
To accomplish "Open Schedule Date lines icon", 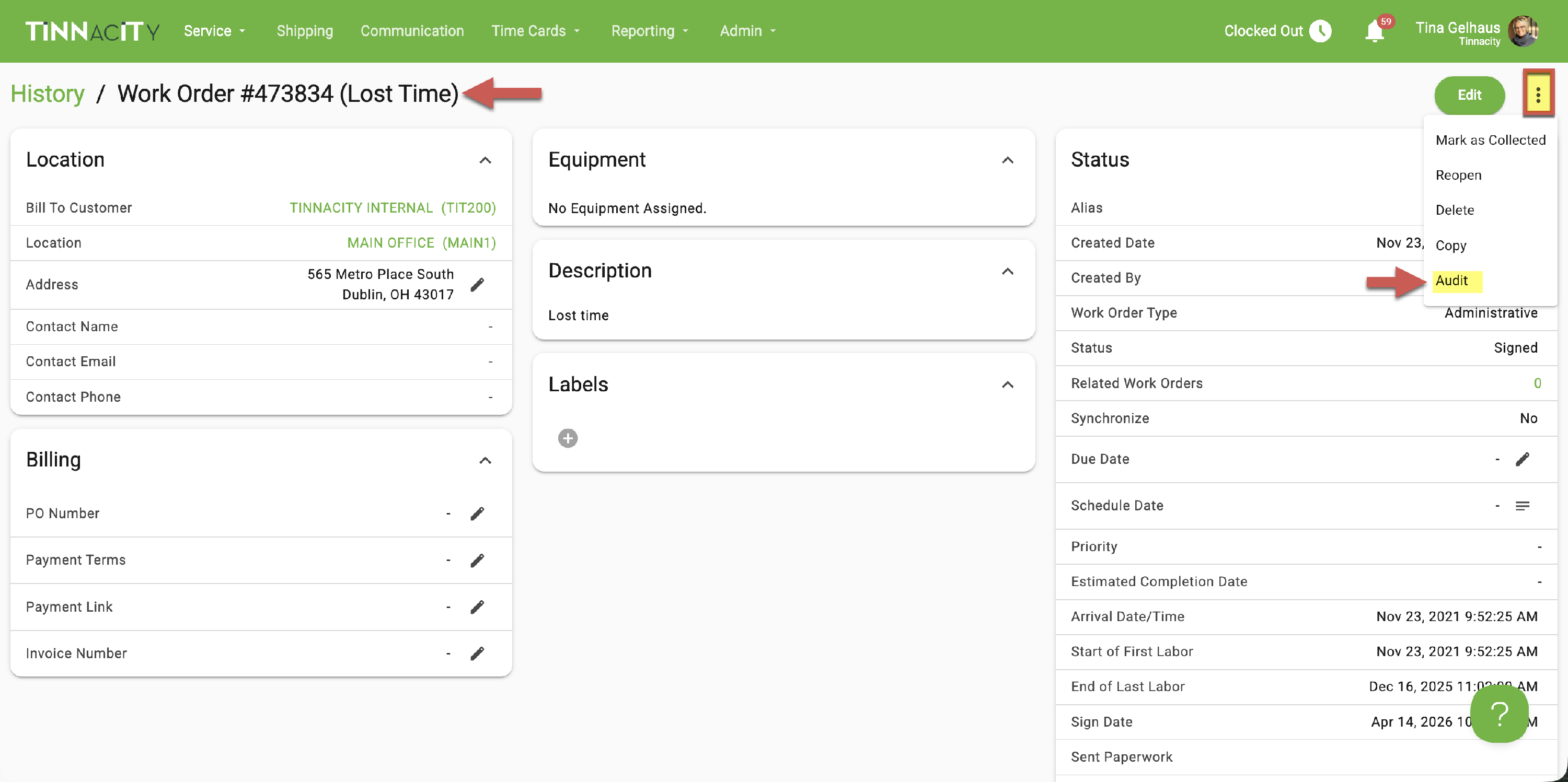I will (x=1521, y=506).
